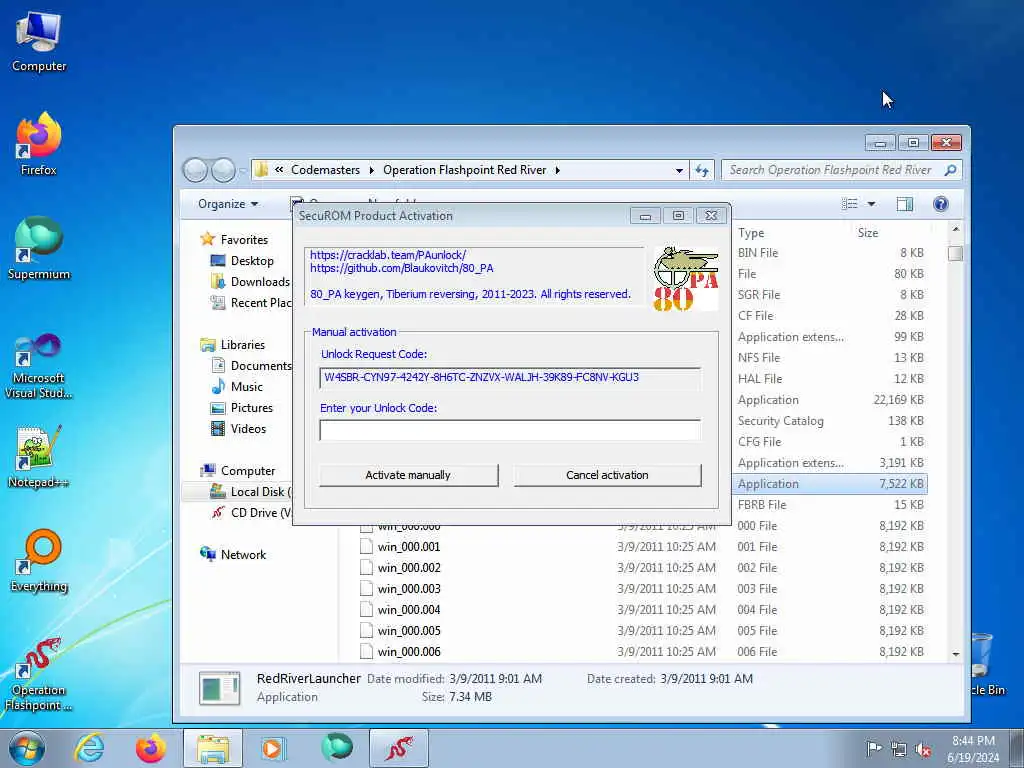
Task: Open the Supermium desktop shortcut
Action: coord(39,249)
